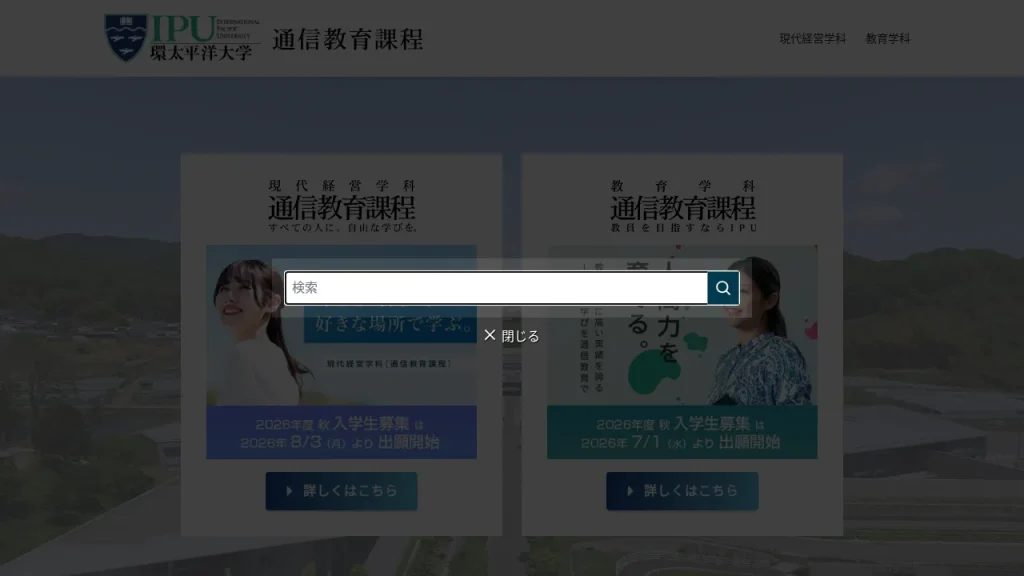This screenshot has width=1024, height=576.
Task: Close the search overlay with 閉じる
Action: tap(511, 336)
